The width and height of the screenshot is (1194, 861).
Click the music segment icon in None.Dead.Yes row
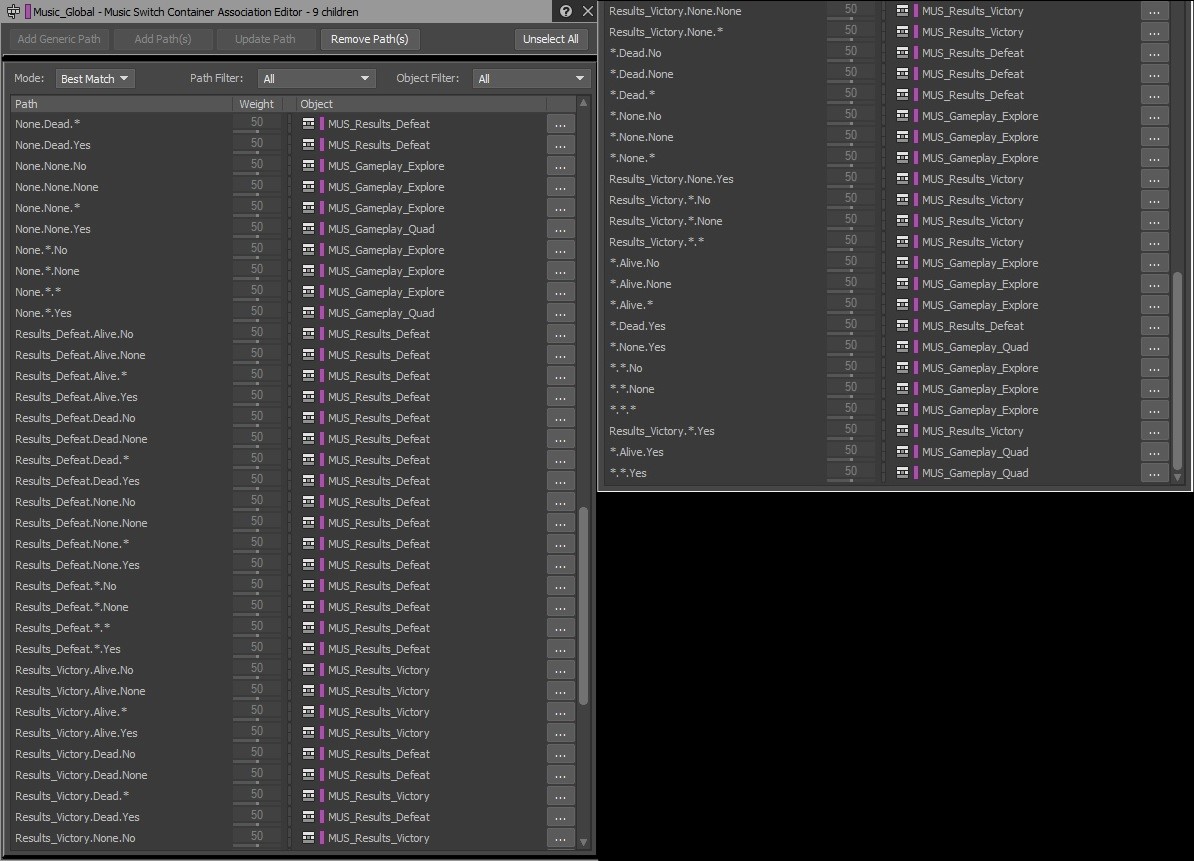[309, 145]
